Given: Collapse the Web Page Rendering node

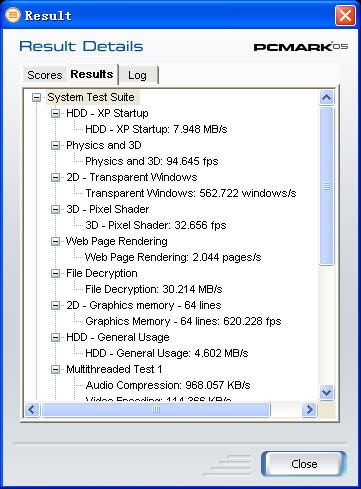Looking at the screenshot, I should click(55, 242).
